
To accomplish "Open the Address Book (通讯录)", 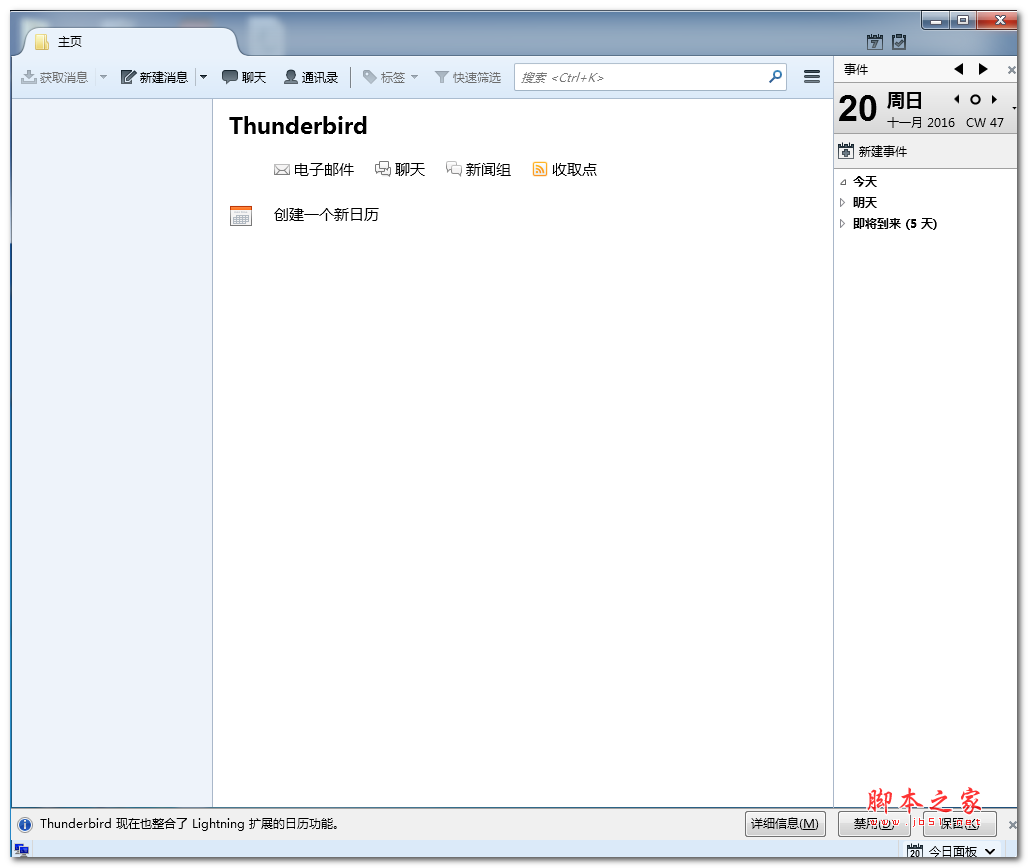I will (x=311, y=77).
